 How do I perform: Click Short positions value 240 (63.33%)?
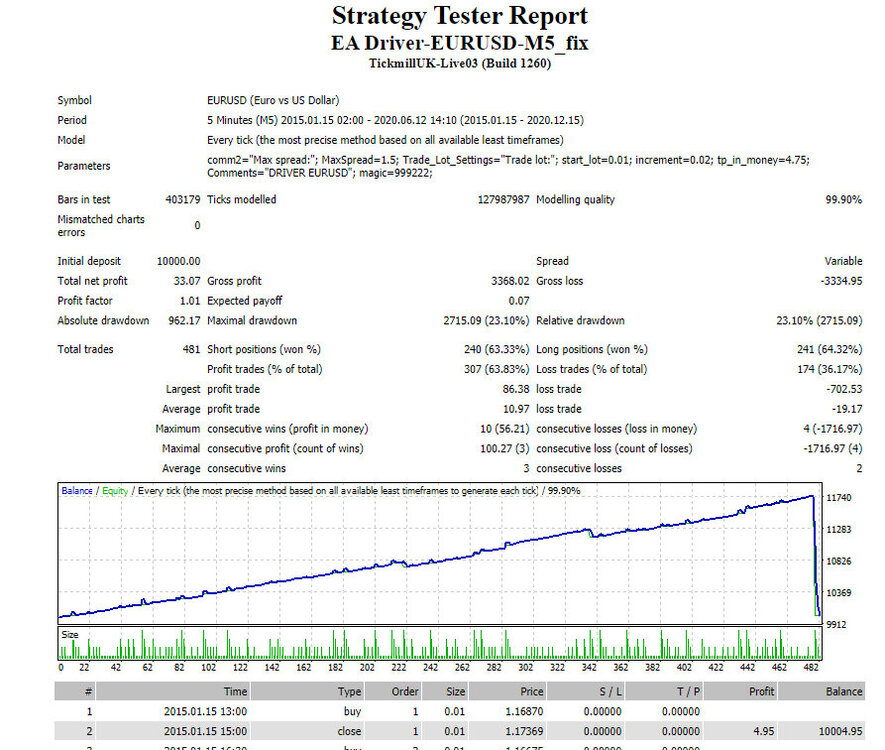point(497,349)
